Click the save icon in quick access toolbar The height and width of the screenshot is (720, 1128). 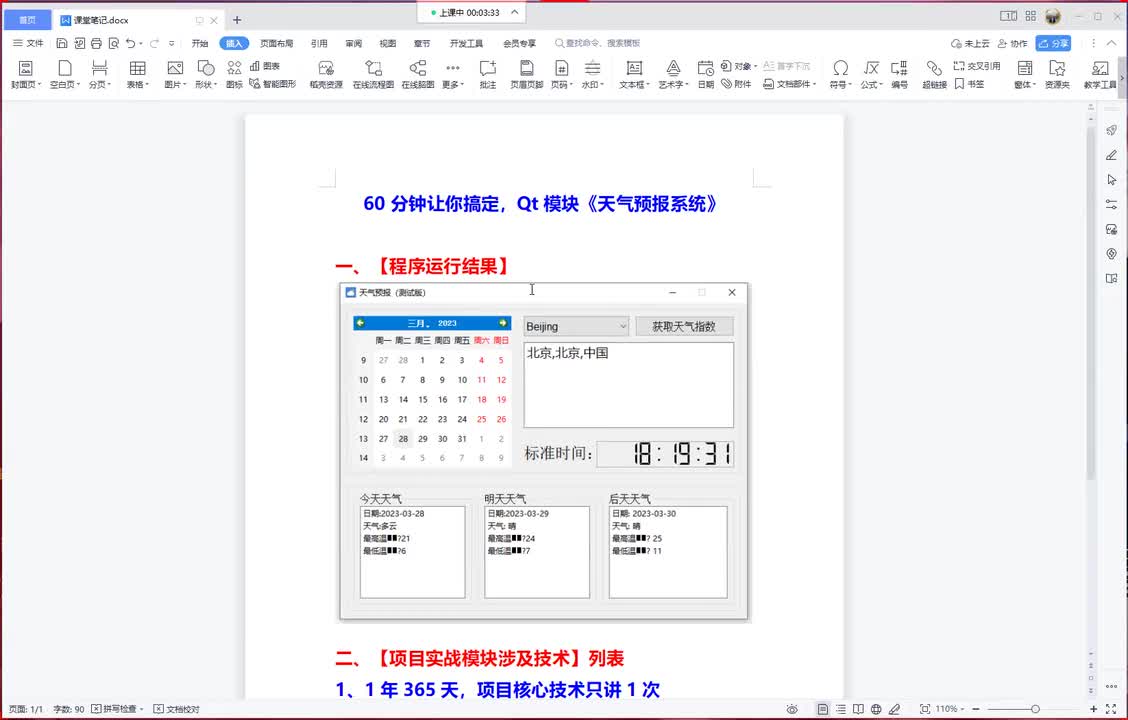point(62,43)
